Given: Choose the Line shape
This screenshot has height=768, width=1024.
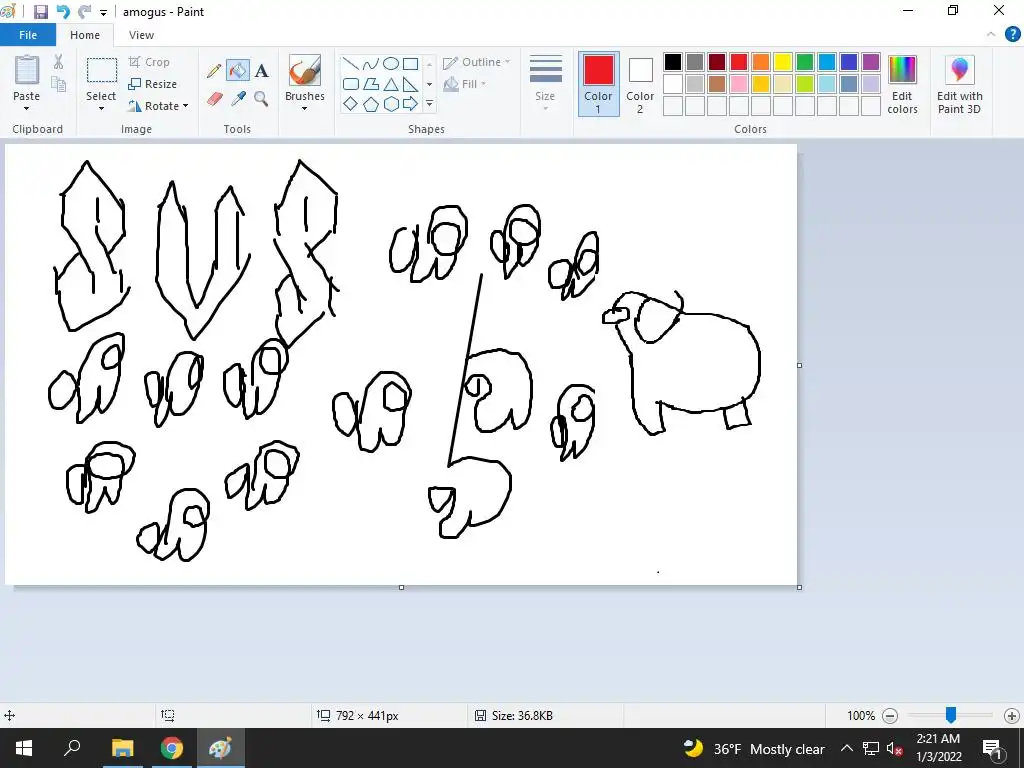Looking at the screenshot, I should 351,64.
